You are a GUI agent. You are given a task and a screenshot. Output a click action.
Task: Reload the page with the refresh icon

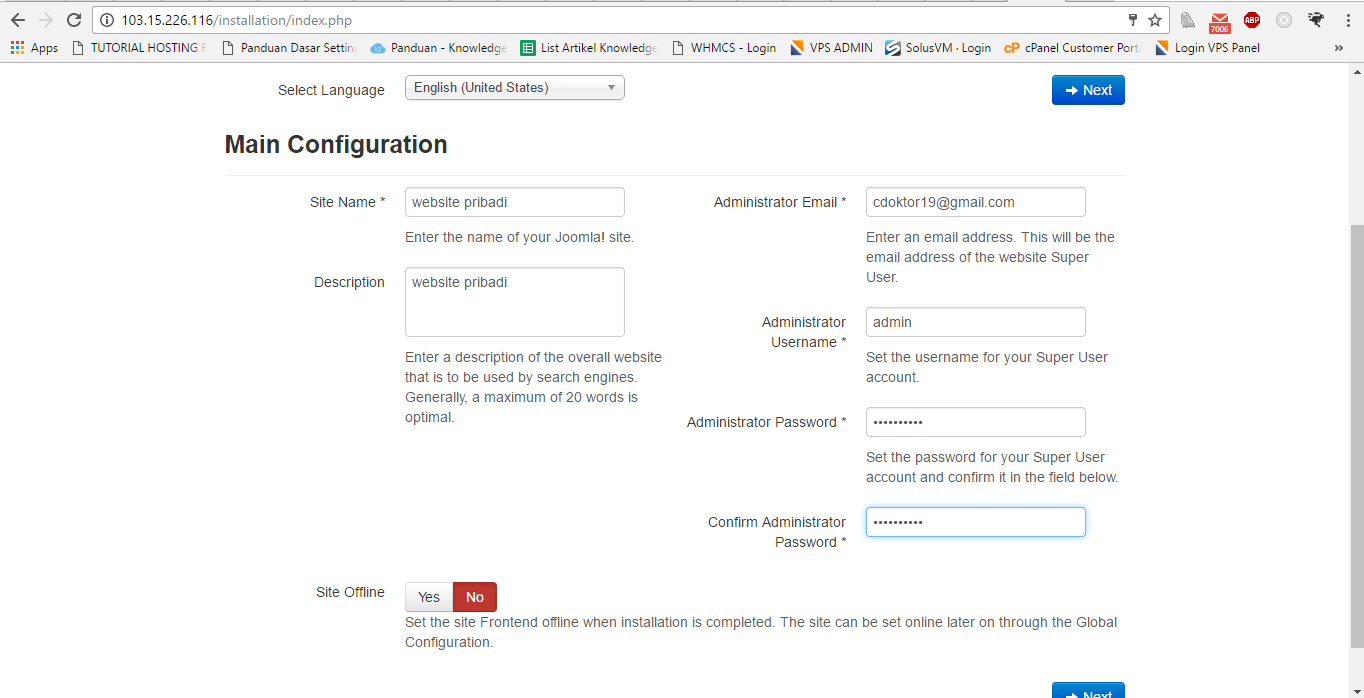point(73,20)
